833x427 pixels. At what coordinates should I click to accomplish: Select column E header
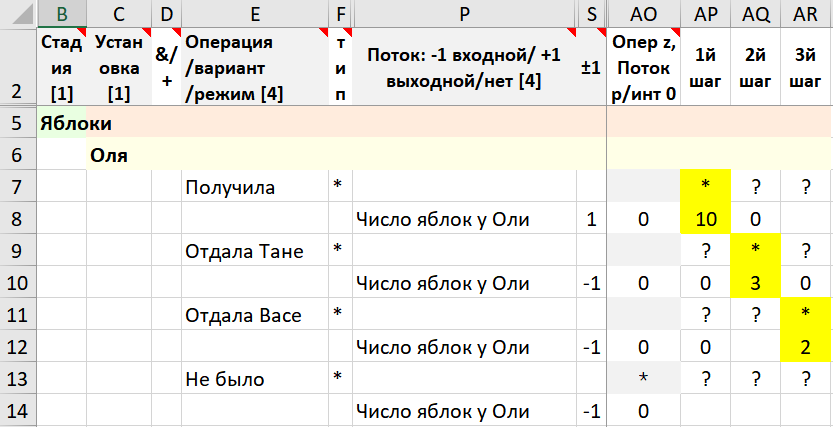pyautogui.click(x=255, y=13)
